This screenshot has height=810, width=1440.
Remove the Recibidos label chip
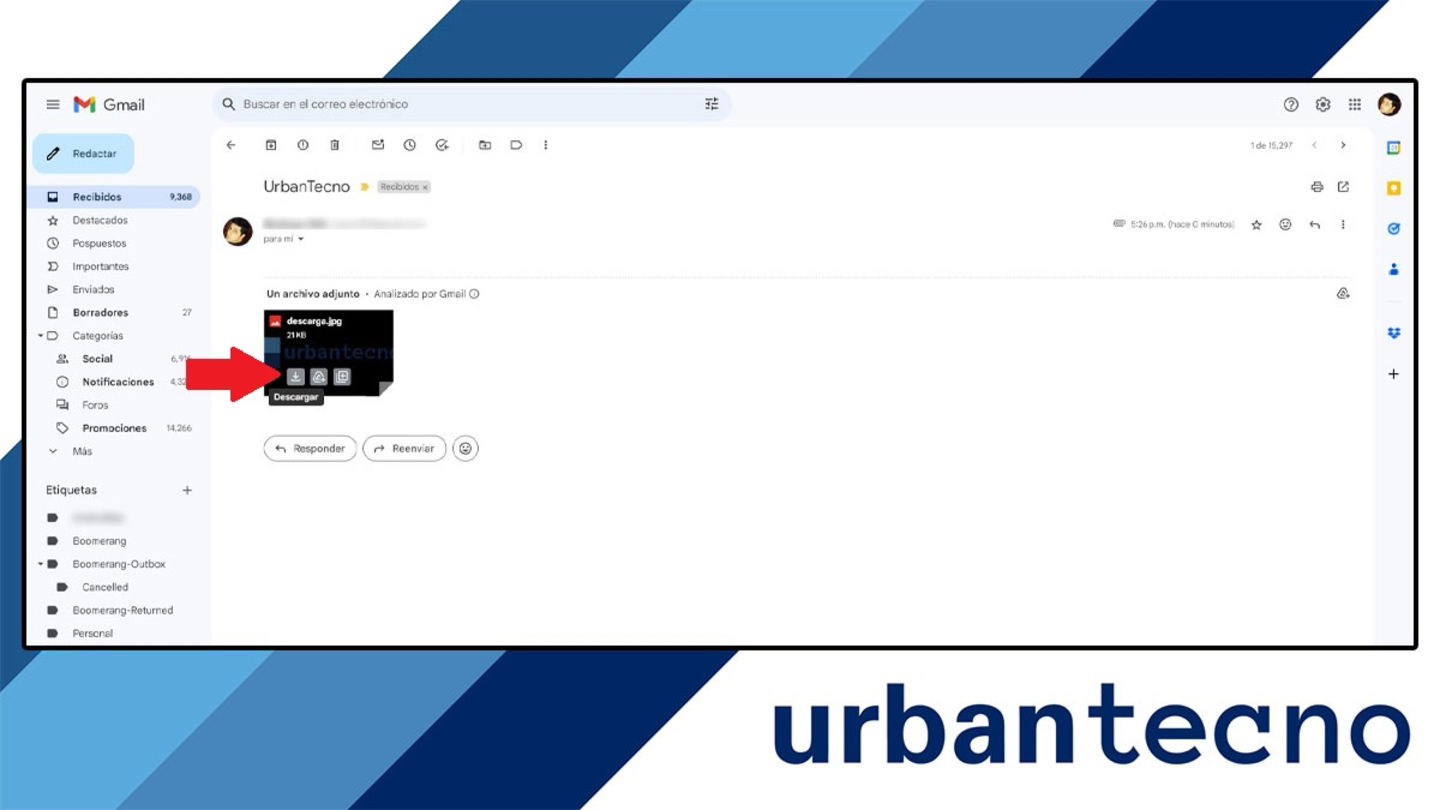pyautogui.click(x=425, y=187)
